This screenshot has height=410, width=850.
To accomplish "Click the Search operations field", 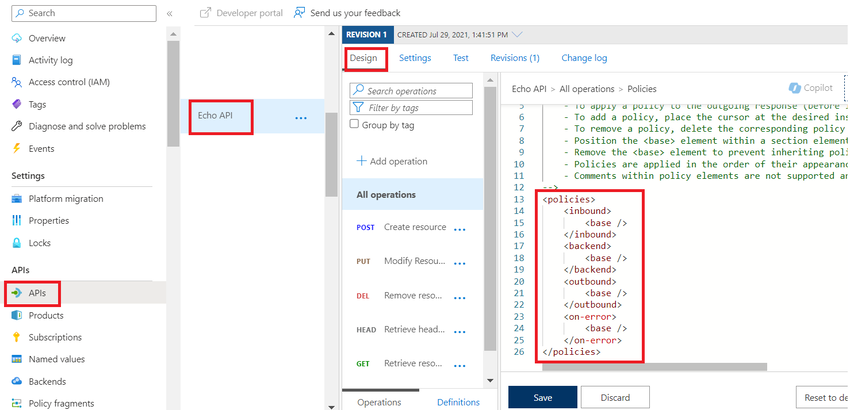I will pyautogui.click(x=411, y=91).
